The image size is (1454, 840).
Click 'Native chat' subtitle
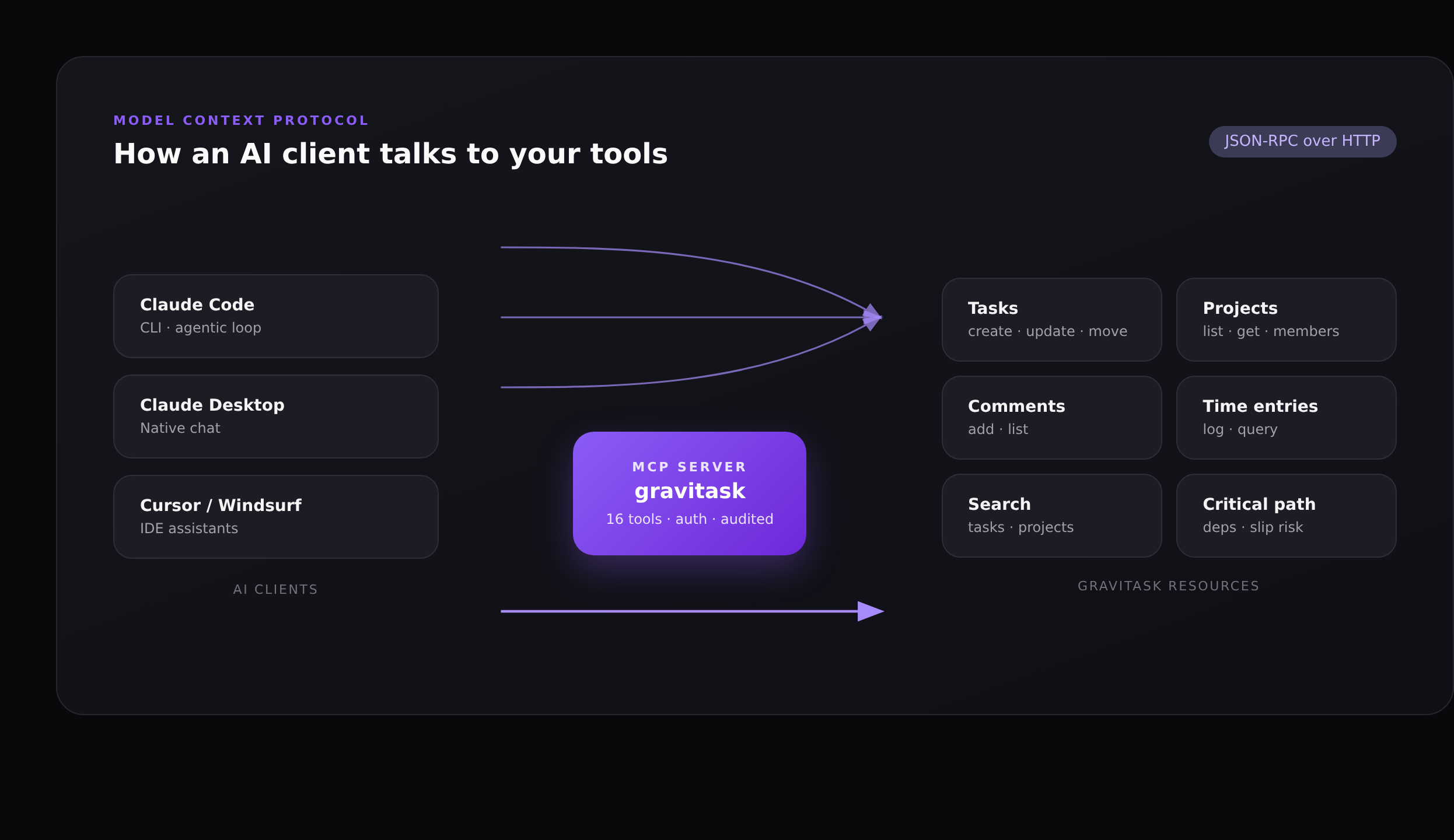pos(180,428)
